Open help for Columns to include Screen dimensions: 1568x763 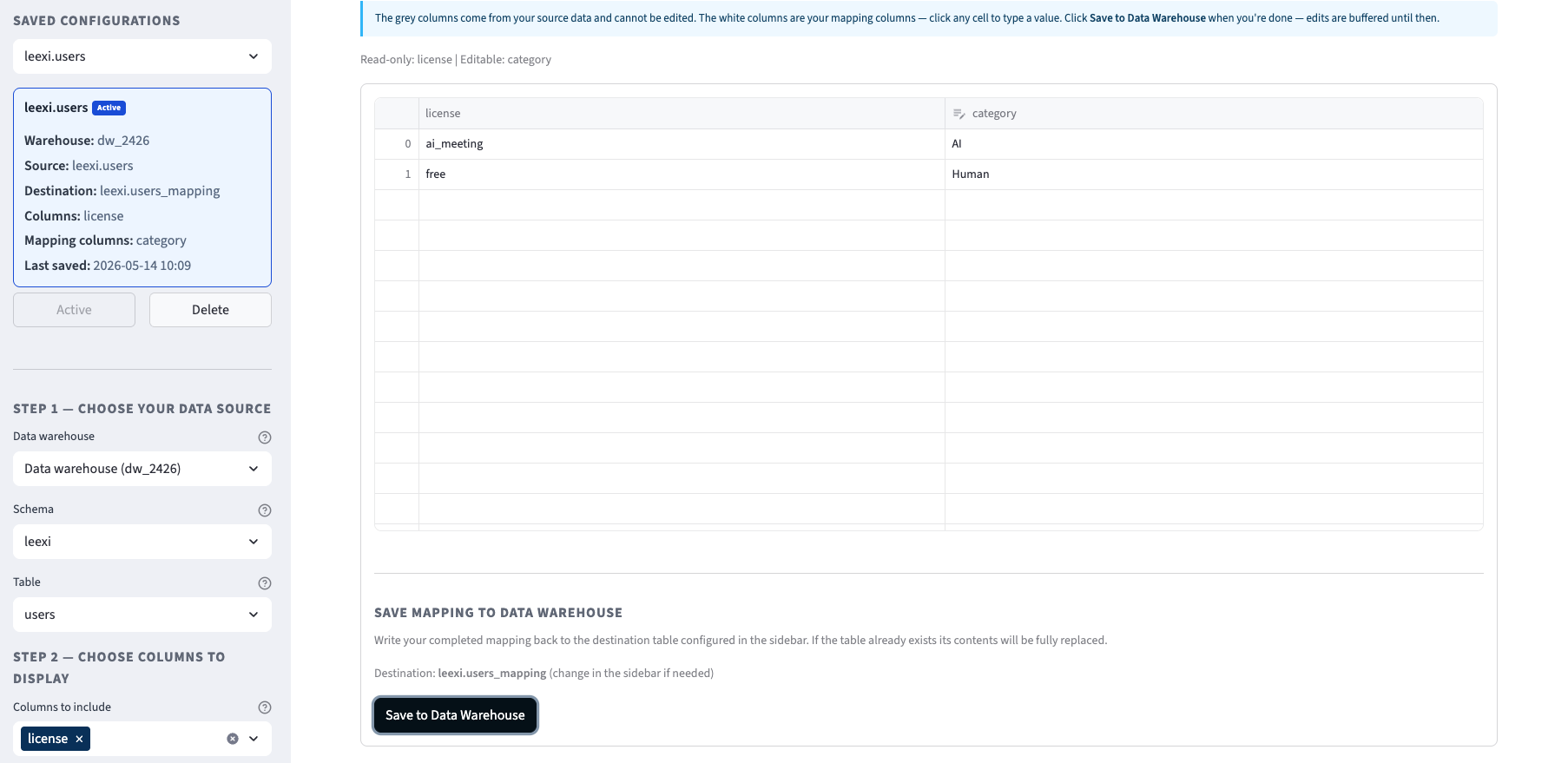[265, 707]
